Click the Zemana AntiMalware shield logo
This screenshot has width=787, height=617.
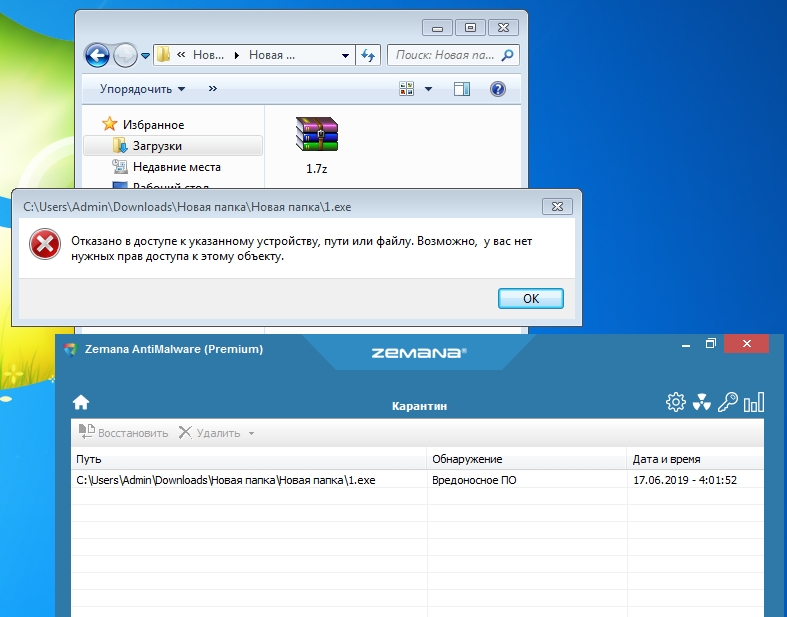[71, 349]
